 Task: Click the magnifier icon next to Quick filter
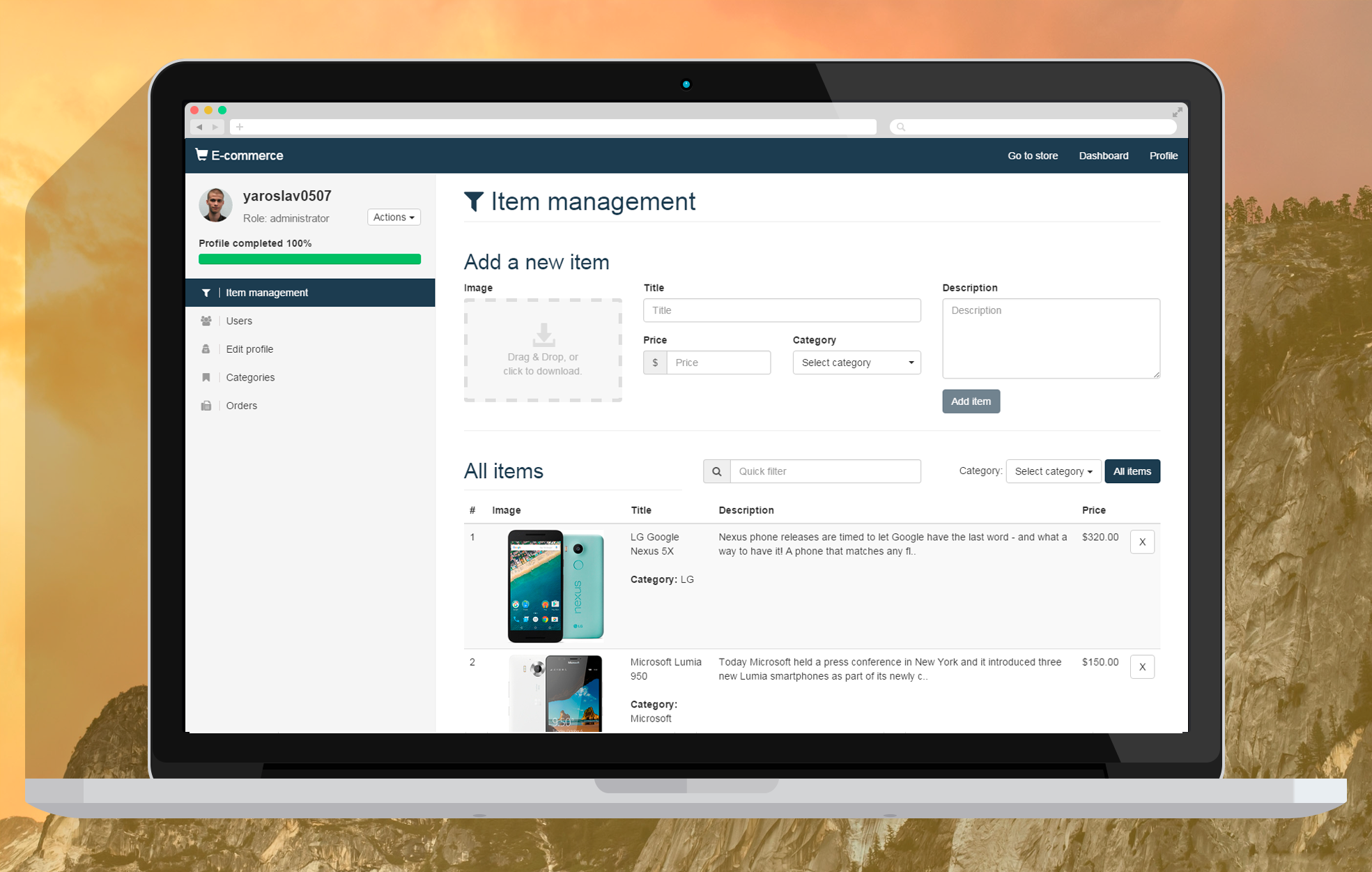click(716, 471)
